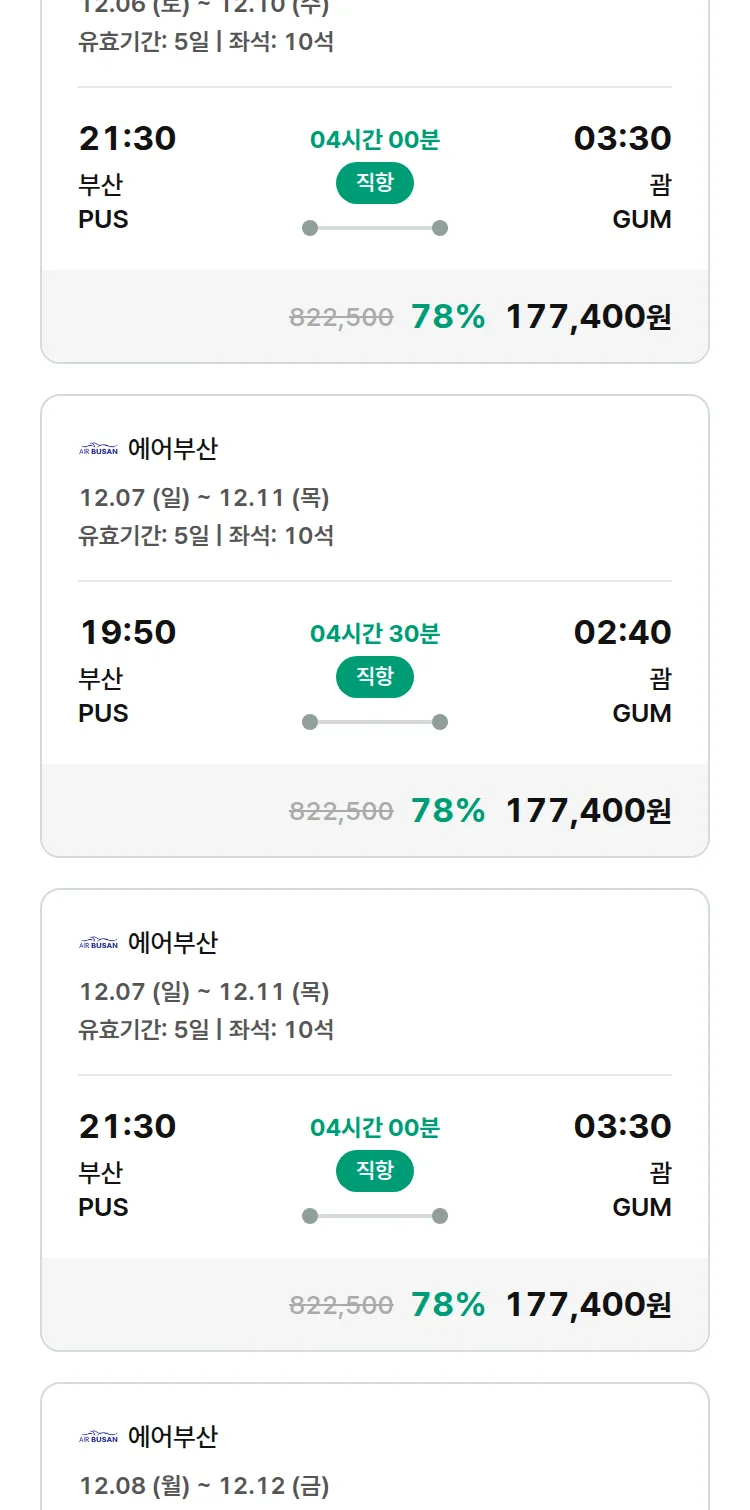
Task: Tap the 직항 badge on the topmost flight card
Action: pyautogui.click(x=374, y=183)
